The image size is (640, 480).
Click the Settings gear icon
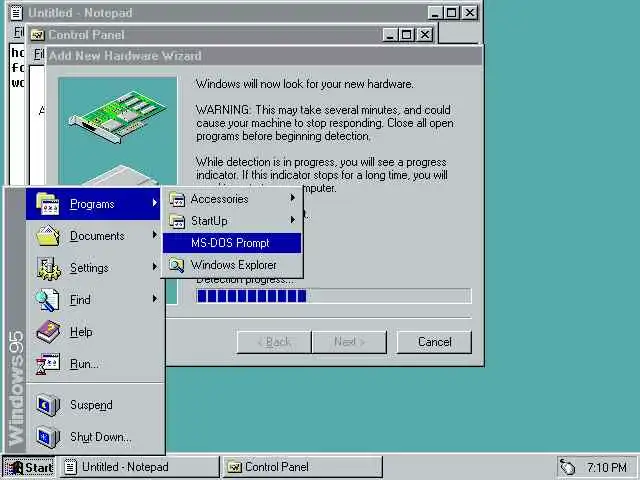[x=48, y=268]
